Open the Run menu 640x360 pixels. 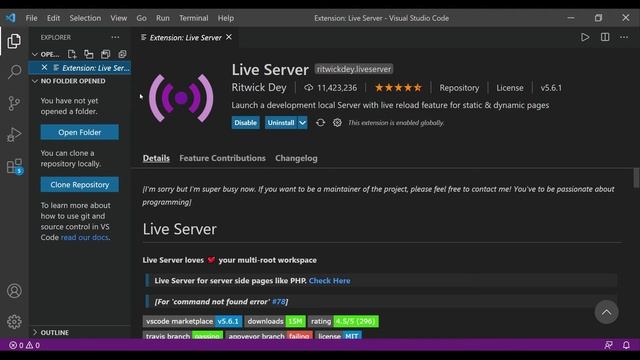click(x=162, y=18)
